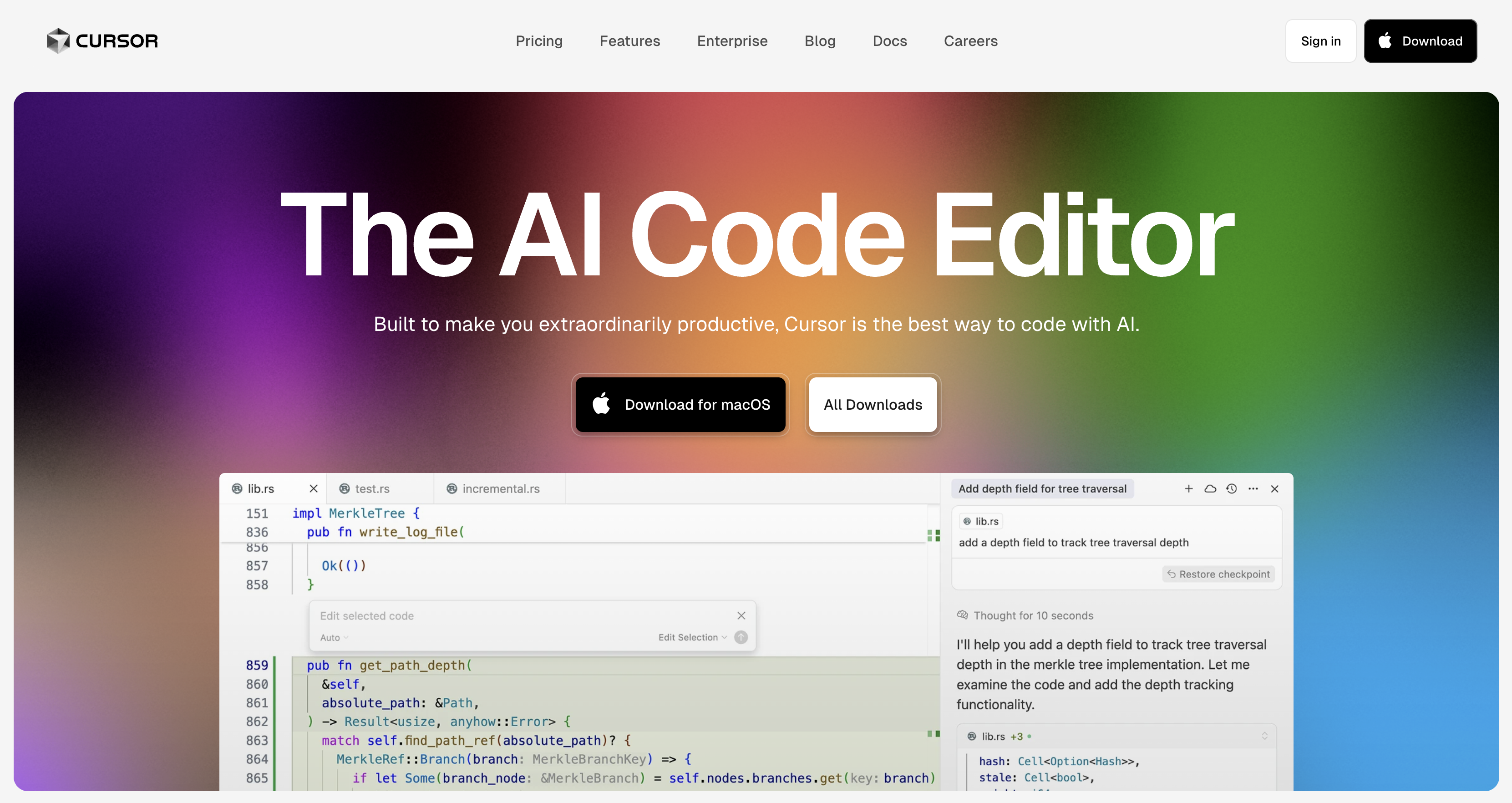The width and height of the screenshot is (1512, 803).
Task: Click the Rust file icon on test.rs tab
Action: click(345, 488)
